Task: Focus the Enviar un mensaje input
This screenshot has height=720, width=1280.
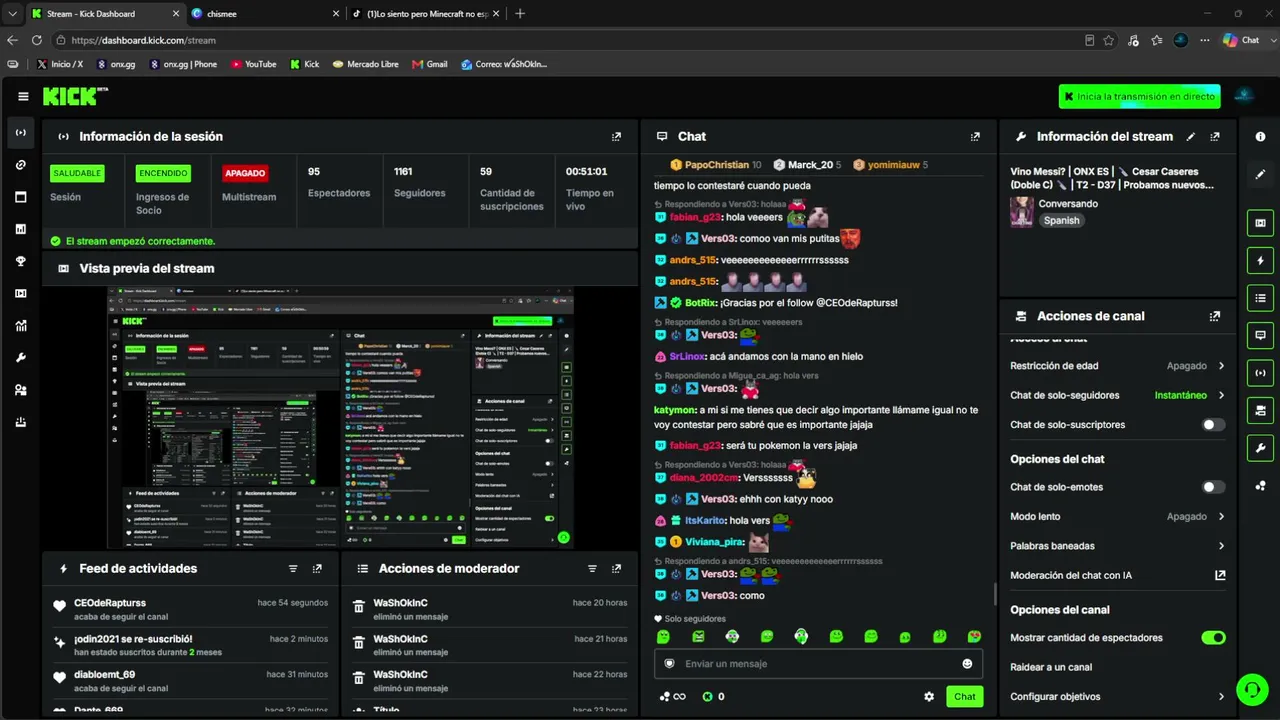Action: pos(819,664)
